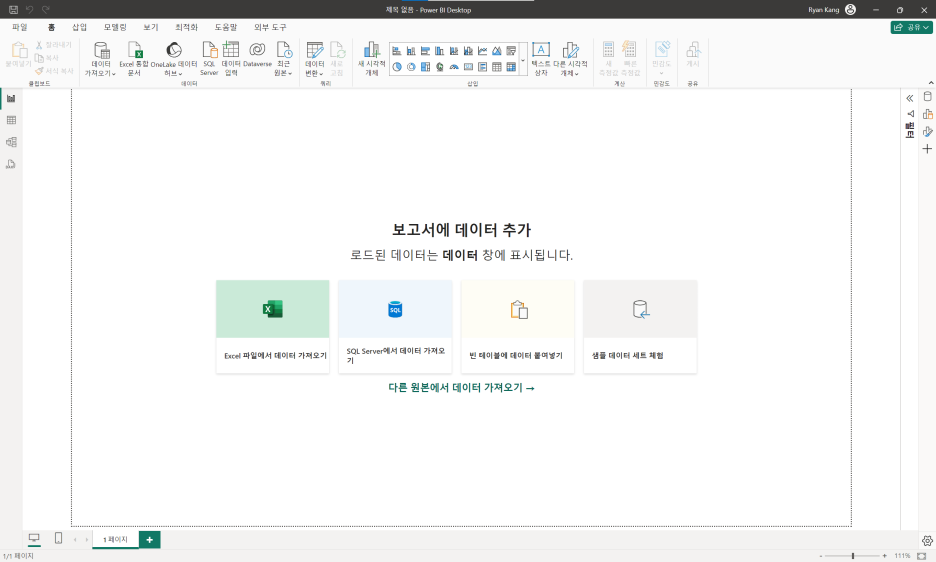Switch to Report view in left sidebar
The height and width of the screenshot is (562, 936).
coord(11,99)
